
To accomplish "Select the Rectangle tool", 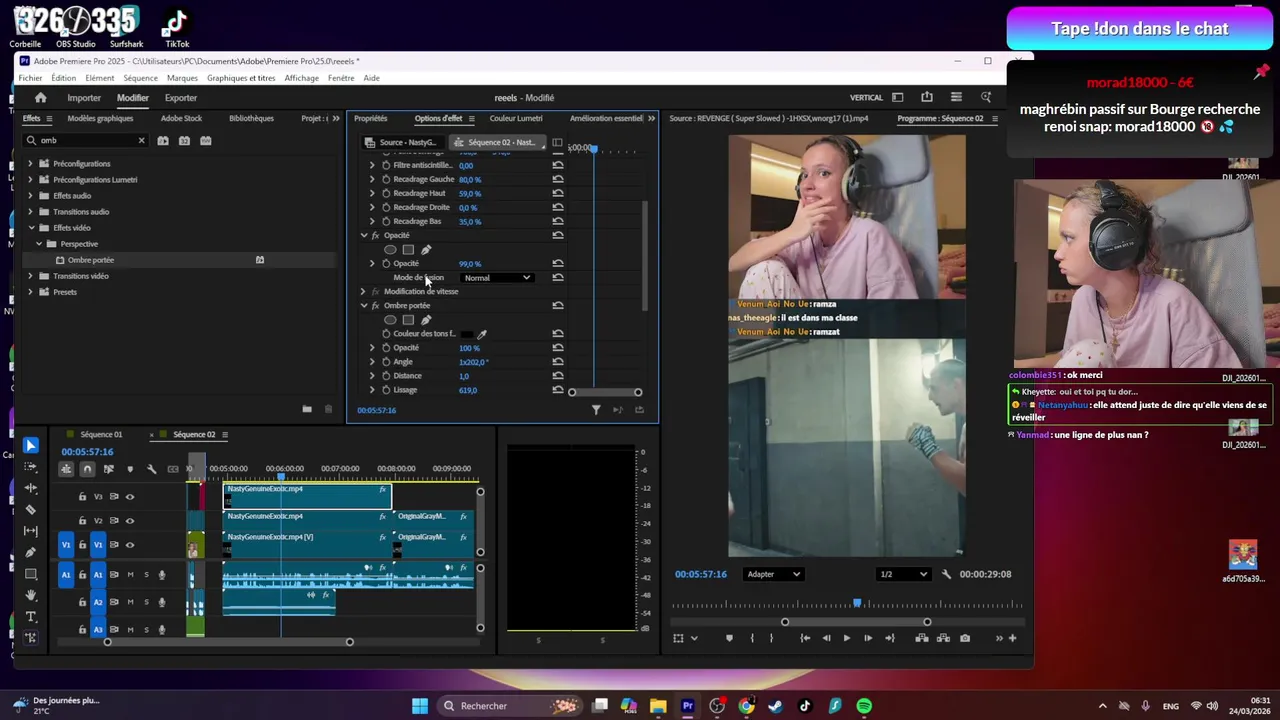I will click(x=31, y=574).
